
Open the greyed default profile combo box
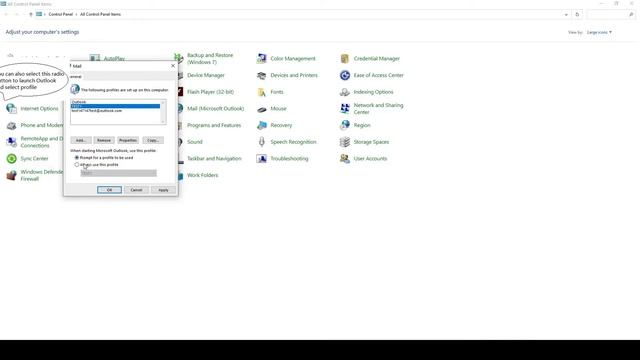tap(118, 173)
